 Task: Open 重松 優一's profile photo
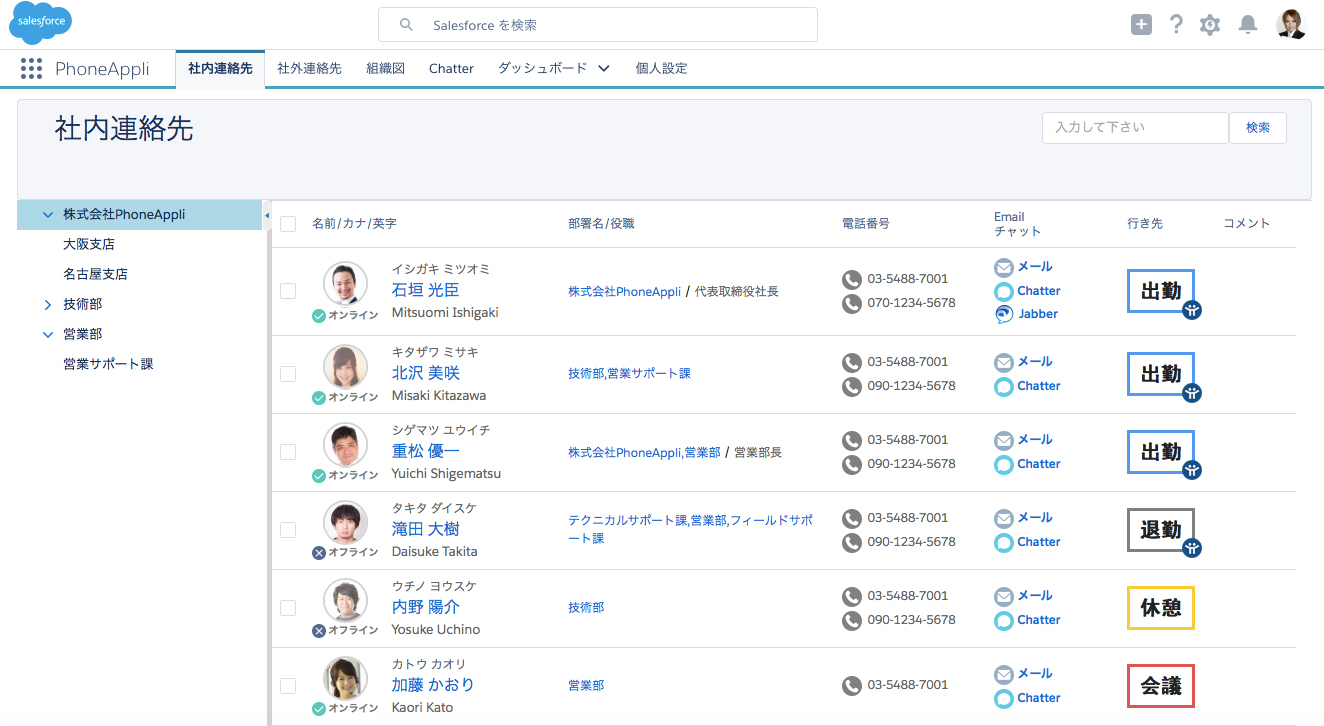pos(345,444)
